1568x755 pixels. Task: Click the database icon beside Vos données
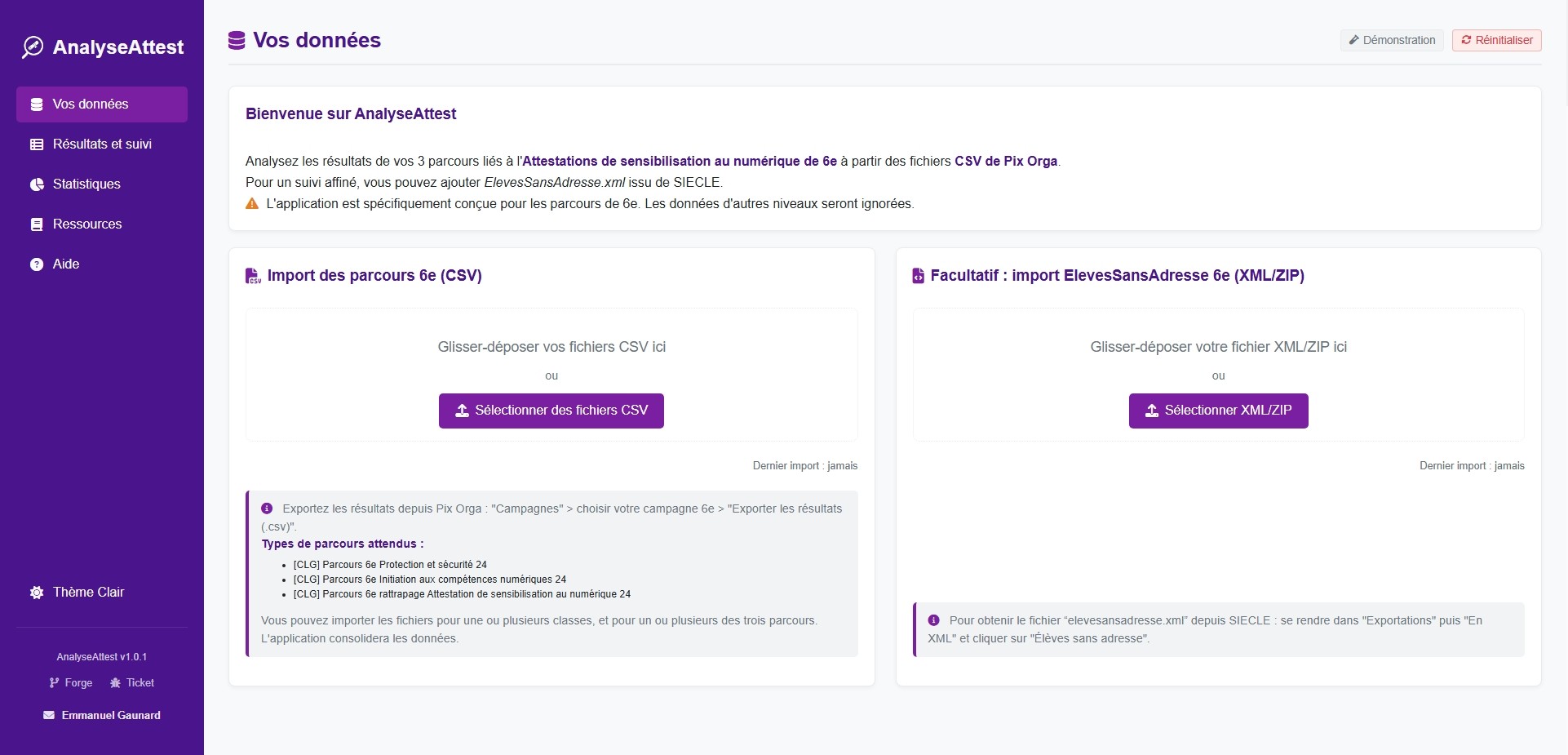pyautogui.click(x=37, y=104)
